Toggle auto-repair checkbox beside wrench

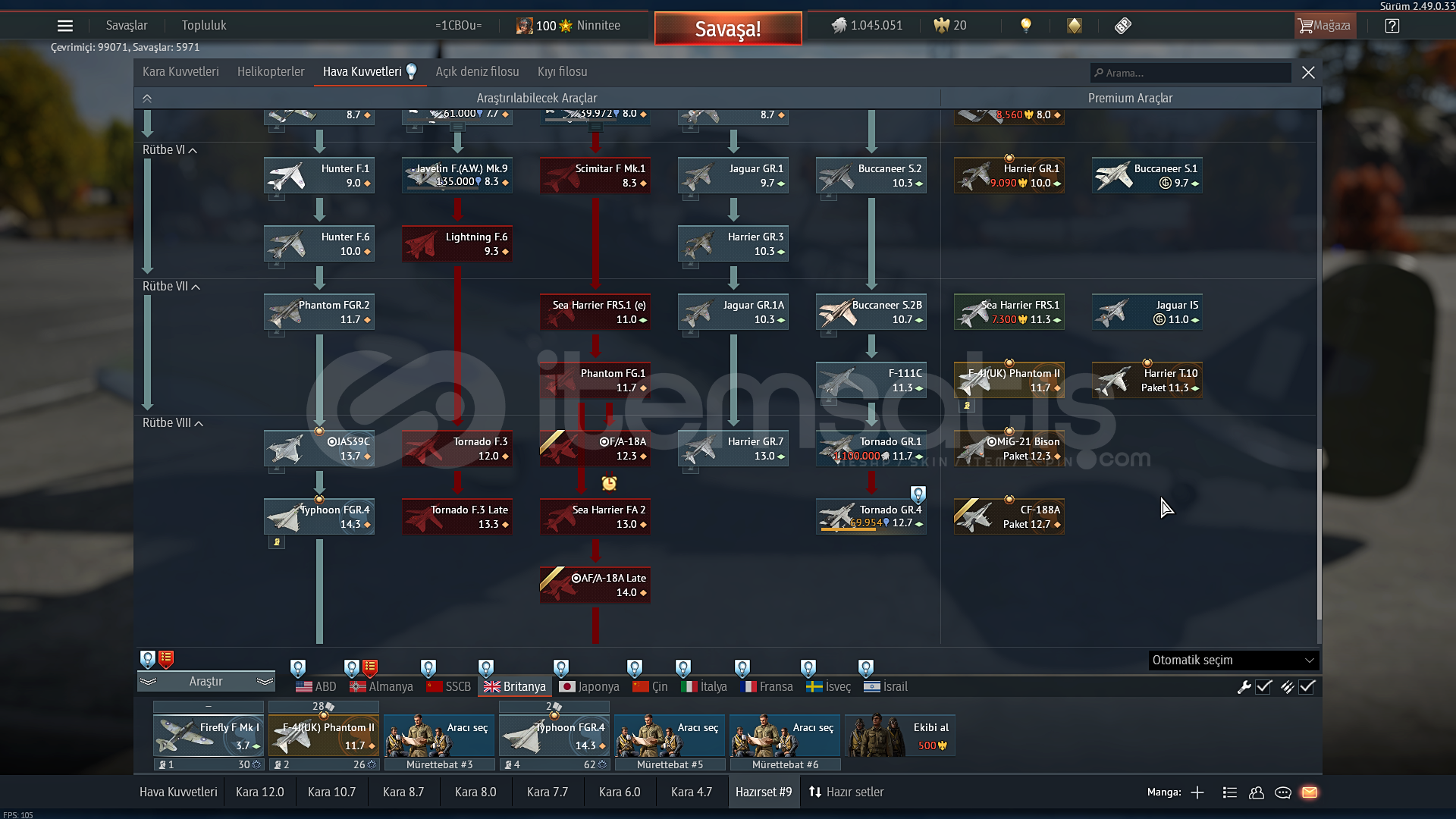1263,687
